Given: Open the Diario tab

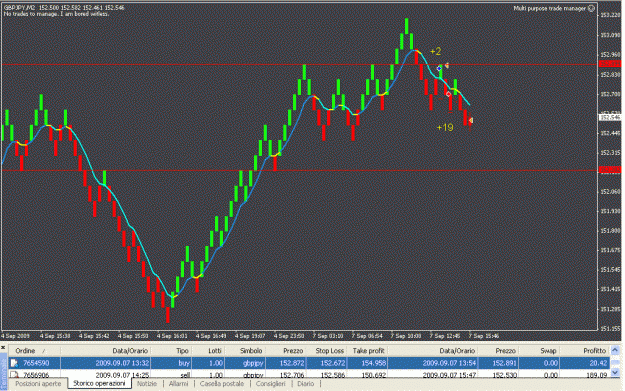Looking at the screenshot, I should click(305, 384).
